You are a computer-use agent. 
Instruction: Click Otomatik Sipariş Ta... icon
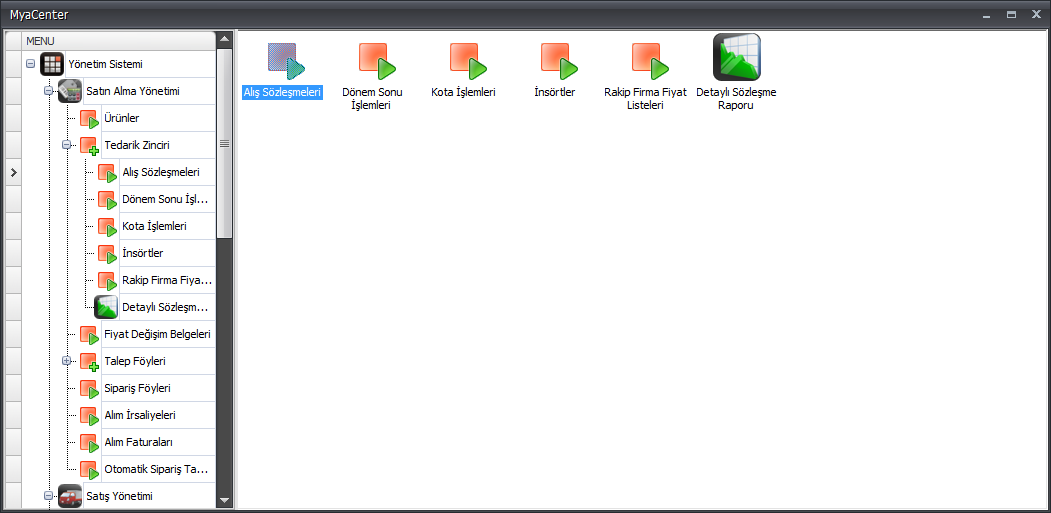coord(89,470)
